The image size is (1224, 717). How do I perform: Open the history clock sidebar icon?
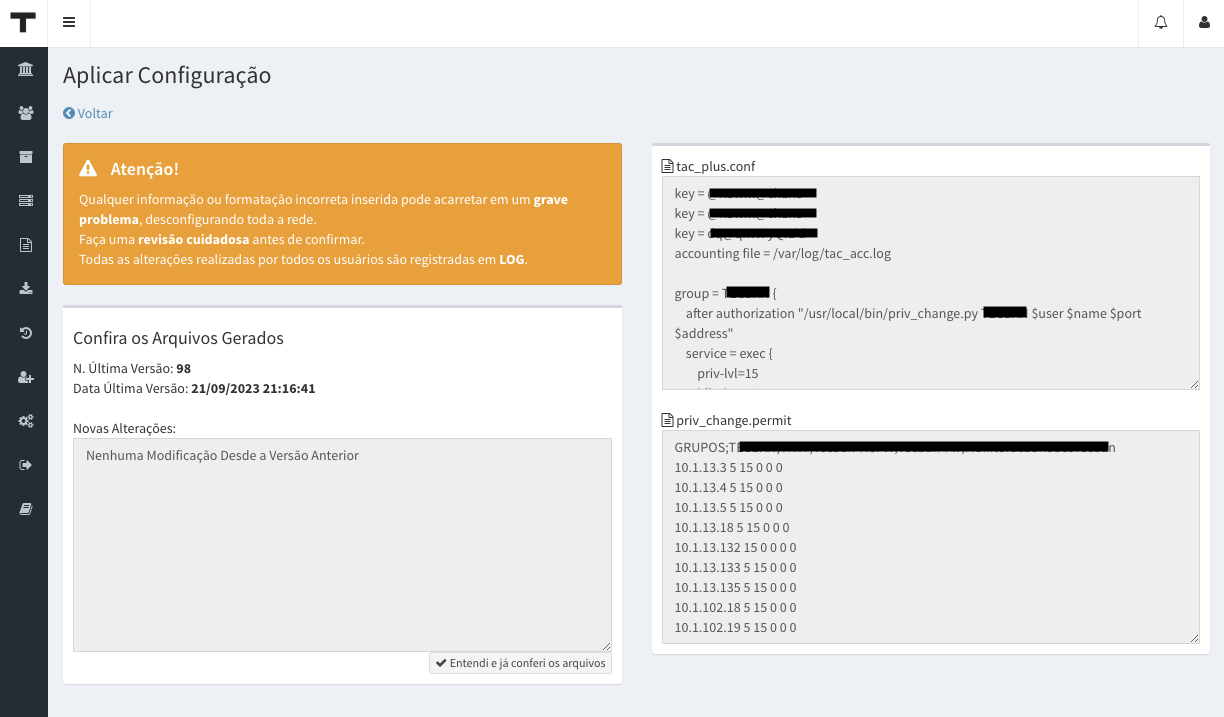25,333
